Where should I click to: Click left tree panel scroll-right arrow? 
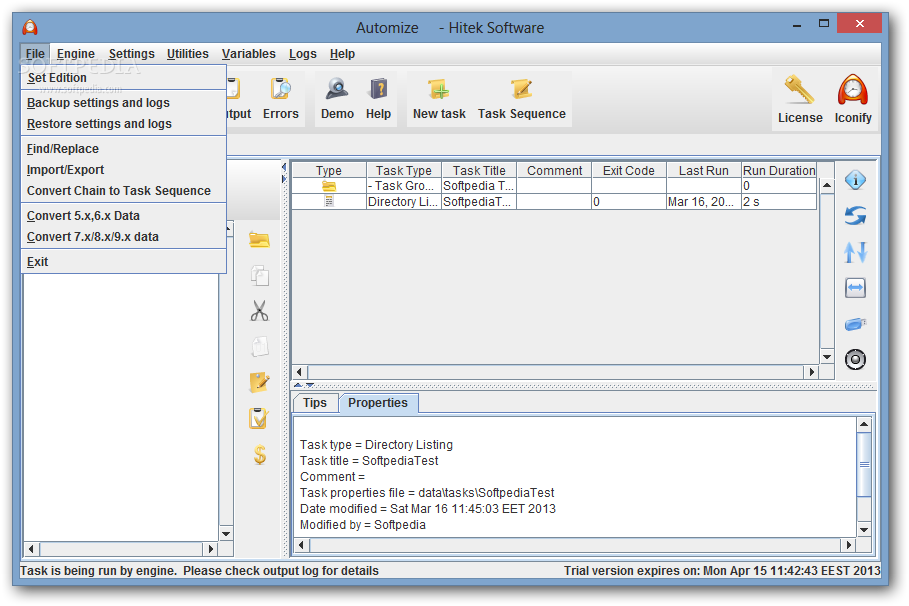[x=210, y=548]
